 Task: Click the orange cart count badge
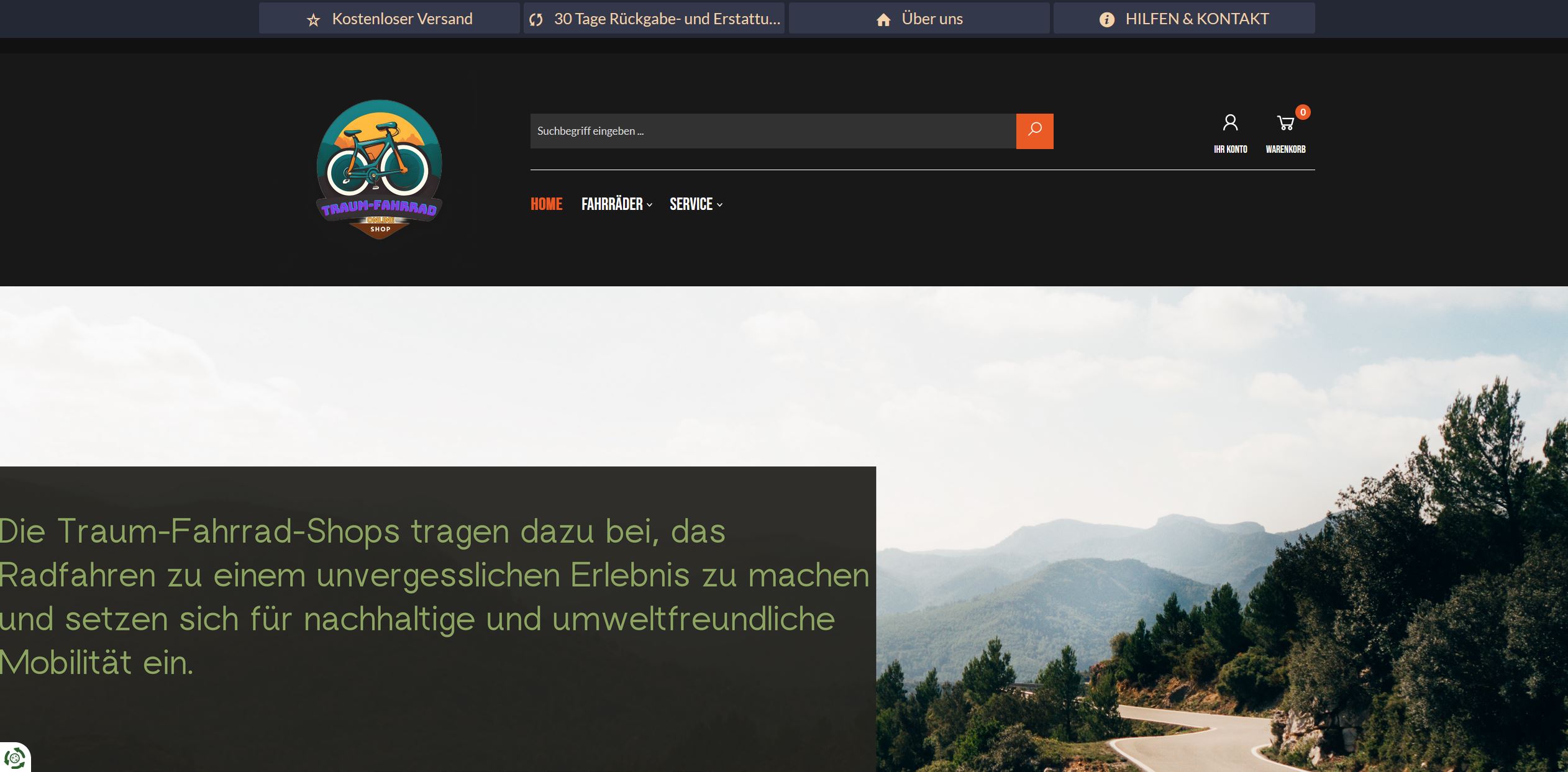pos(1303,112)
